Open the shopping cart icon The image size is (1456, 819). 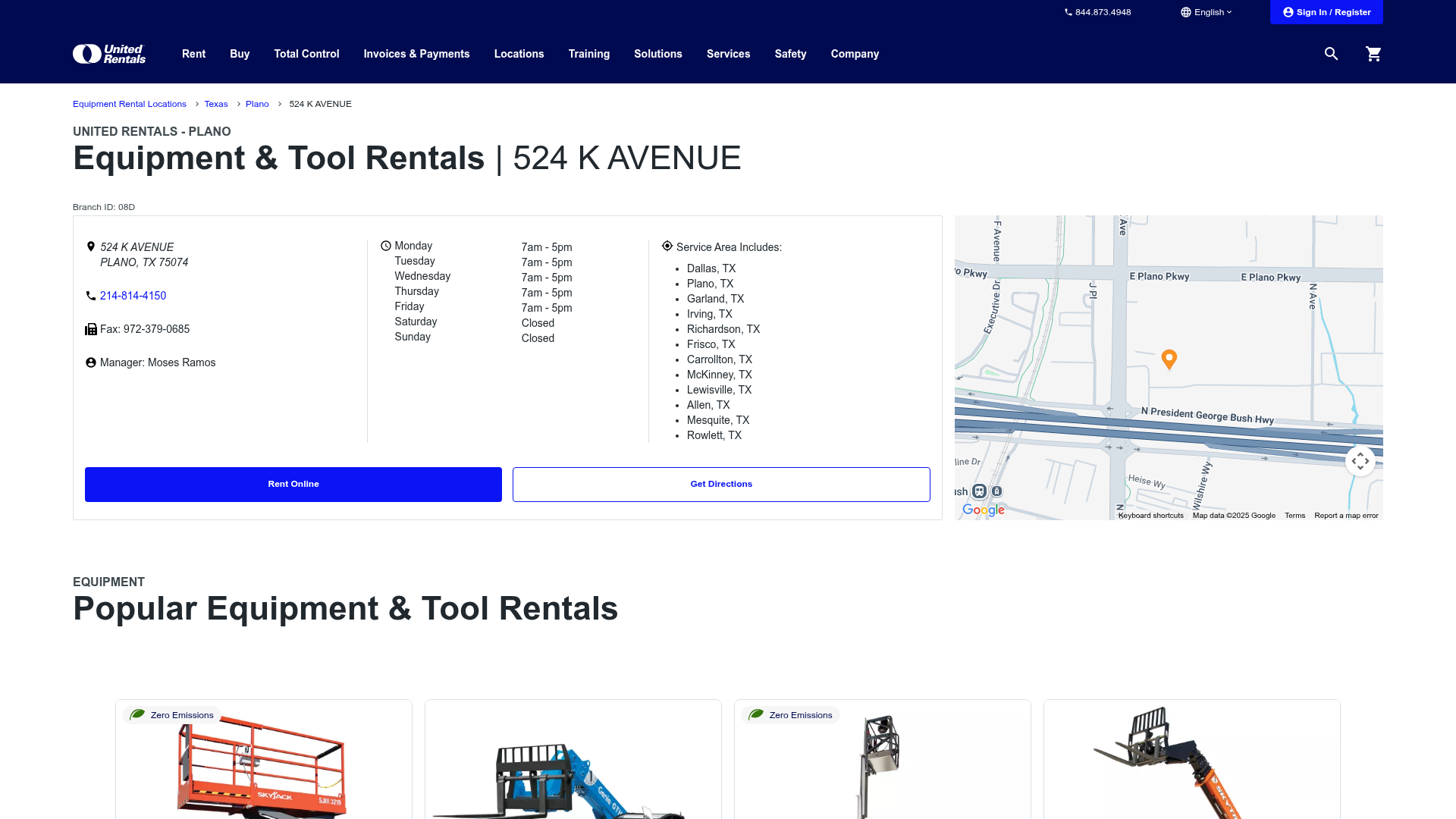tap(1373, 54)
